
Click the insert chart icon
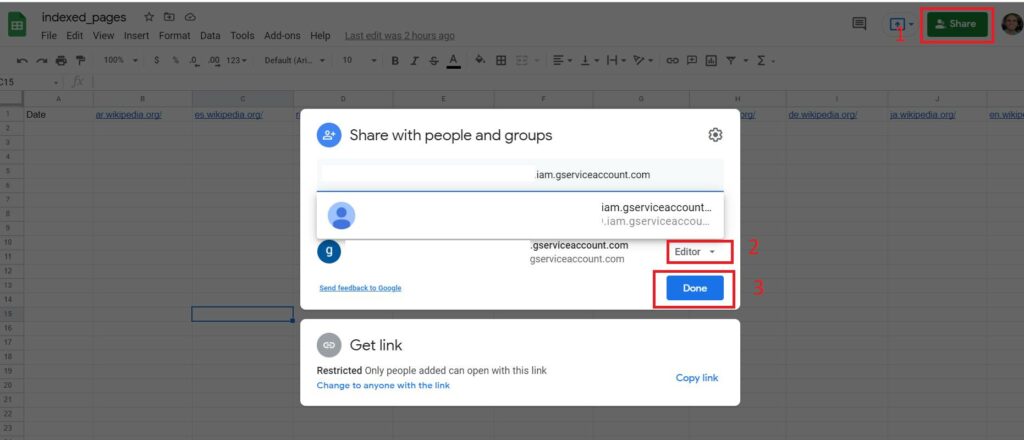click(711, 61)
